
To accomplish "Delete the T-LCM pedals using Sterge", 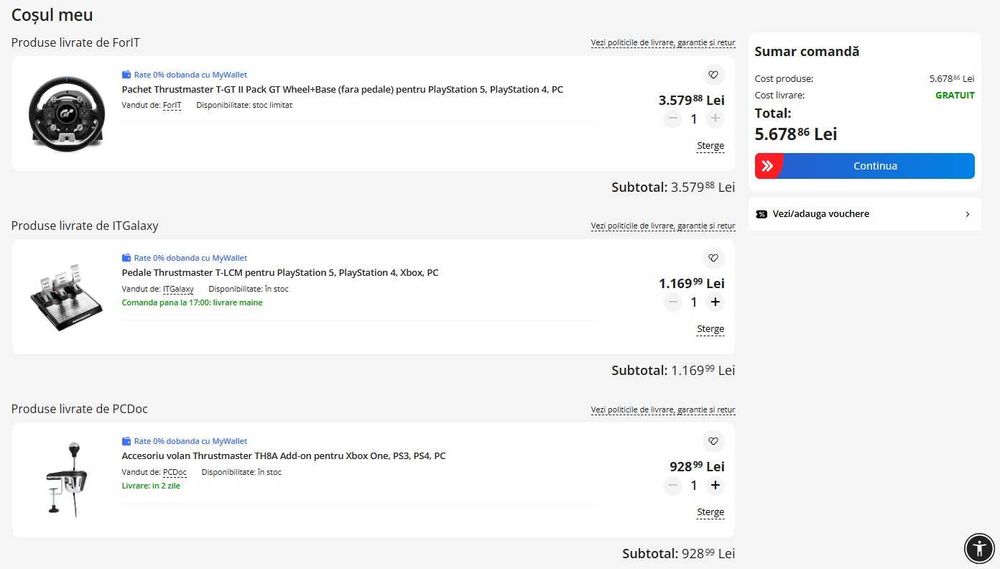I will pos(710,329).
